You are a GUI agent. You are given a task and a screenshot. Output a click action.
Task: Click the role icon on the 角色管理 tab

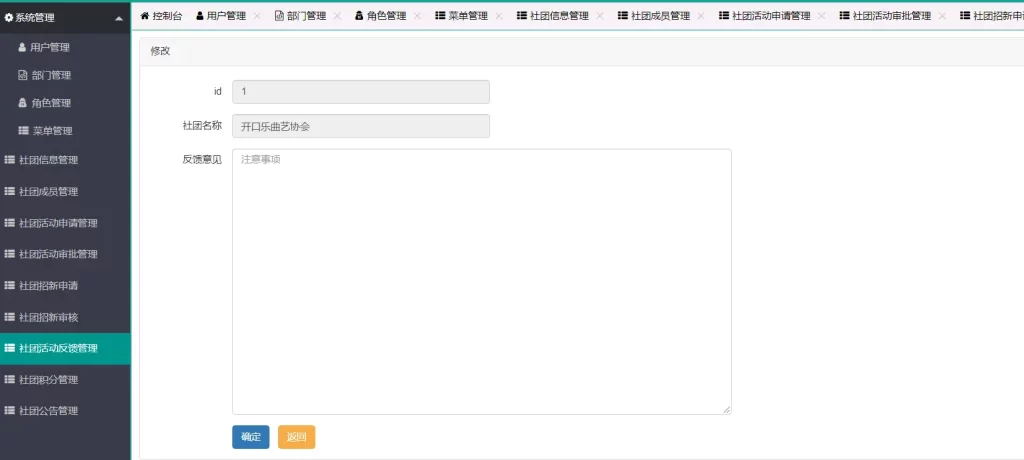pos(359,16)
